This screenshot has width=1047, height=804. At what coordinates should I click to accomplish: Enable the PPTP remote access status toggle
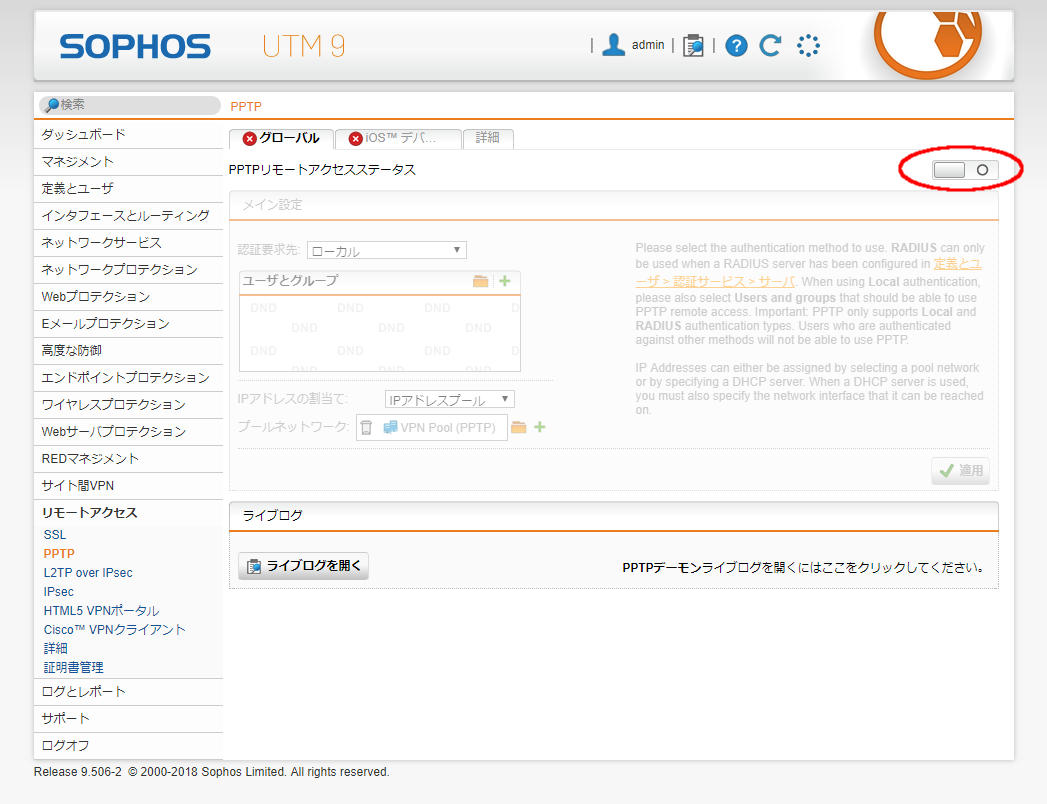click(965, 170)
